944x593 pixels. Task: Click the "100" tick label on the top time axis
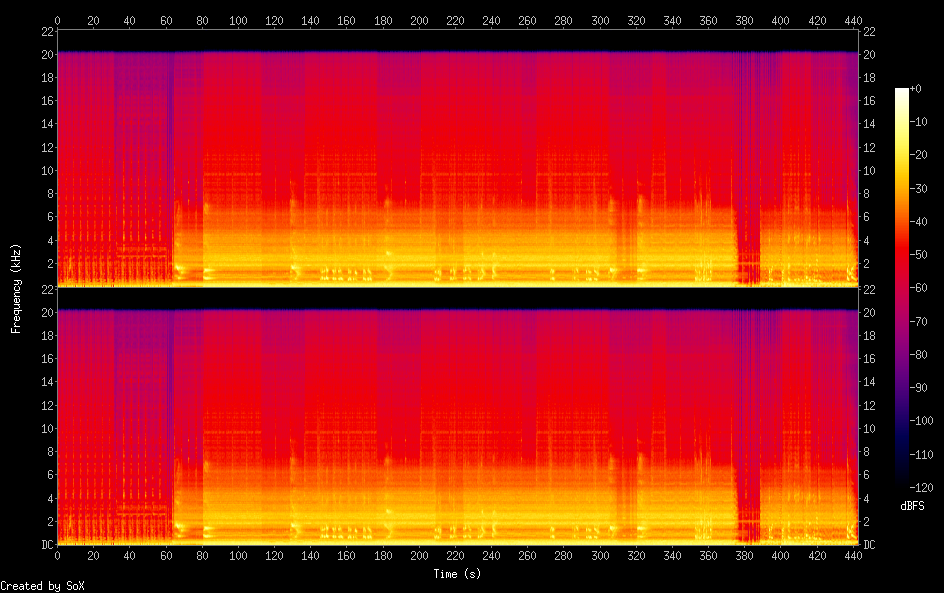(x=238, y=20)
